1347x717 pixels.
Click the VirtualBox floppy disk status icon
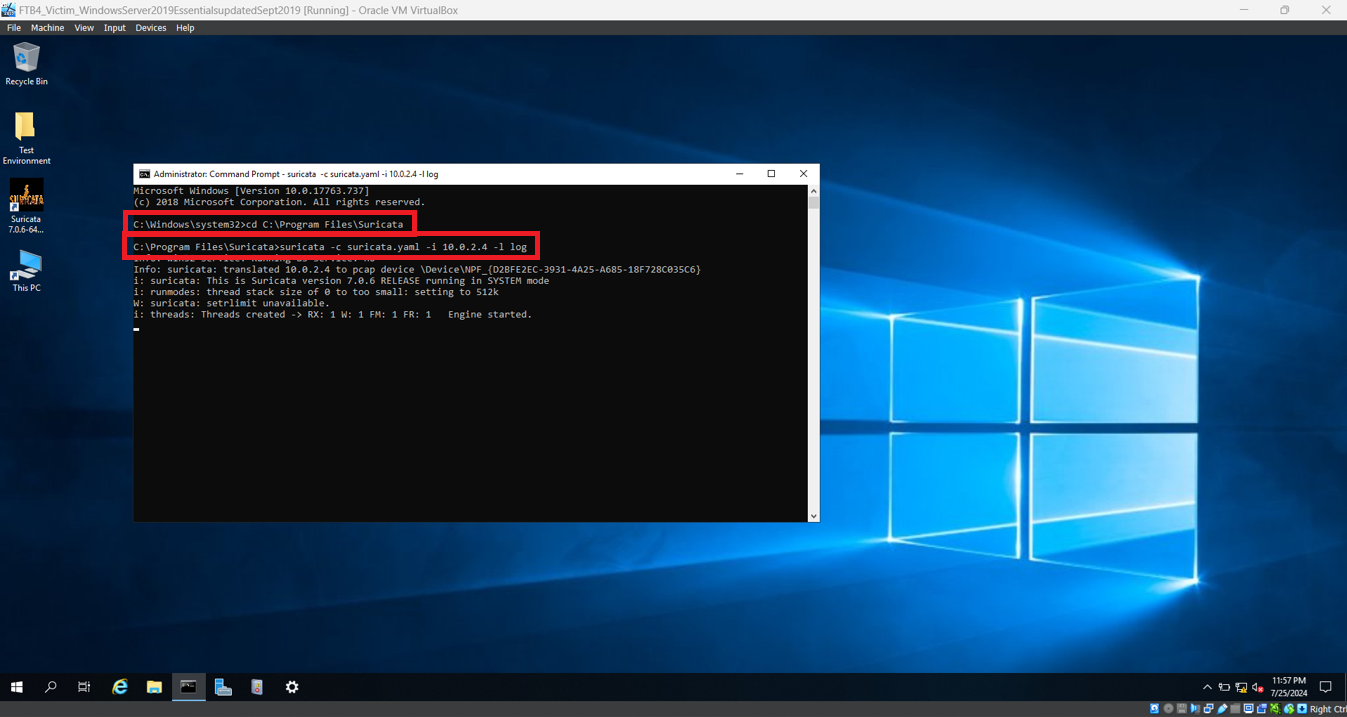point(1182,709)
